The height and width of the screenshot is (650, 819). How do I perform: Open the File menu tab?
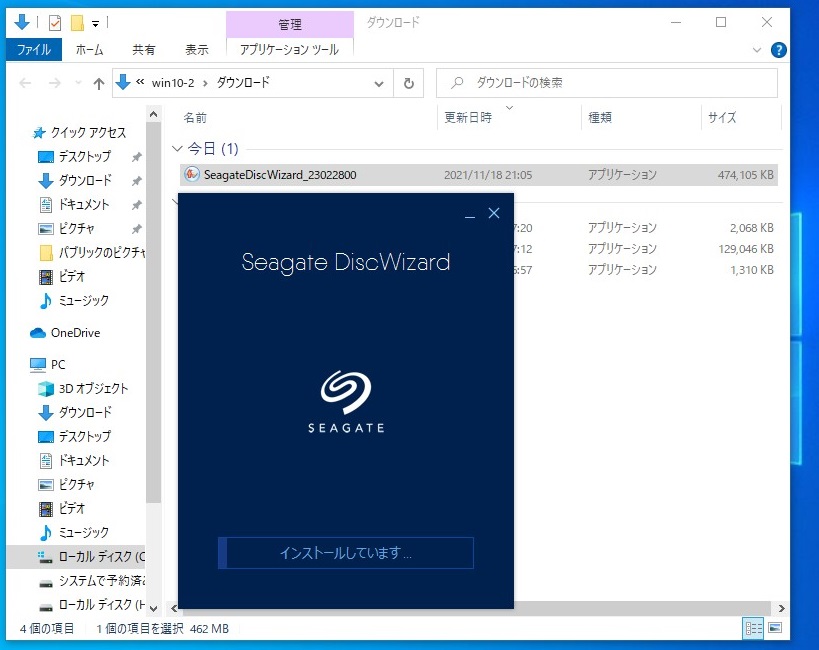click(x=34, y=50)
